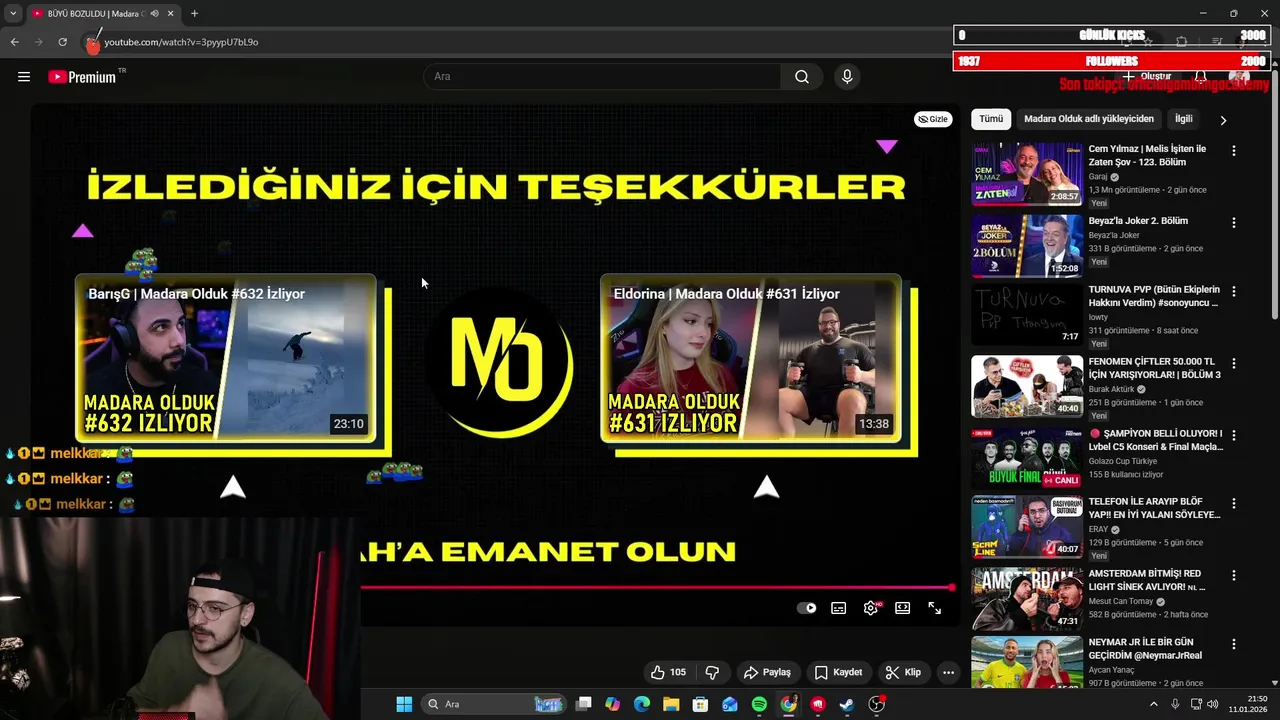Go to YouTube Premium home logo
The height and width of the screenshot is (720, 1280).
click(x=82, y=77)
